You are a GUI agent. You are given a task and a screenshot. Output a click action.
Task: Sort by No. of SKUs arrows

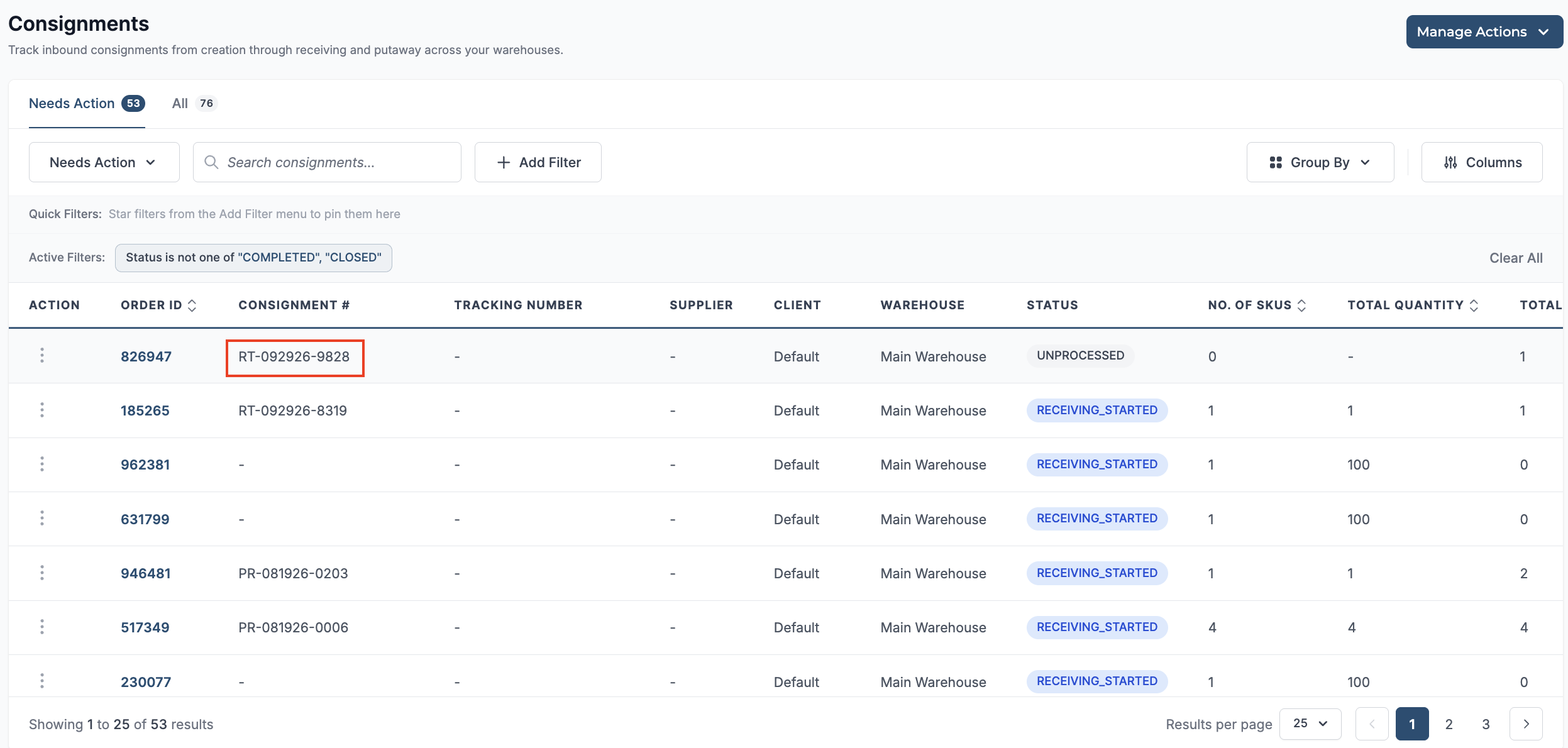tap(1301, 305)
